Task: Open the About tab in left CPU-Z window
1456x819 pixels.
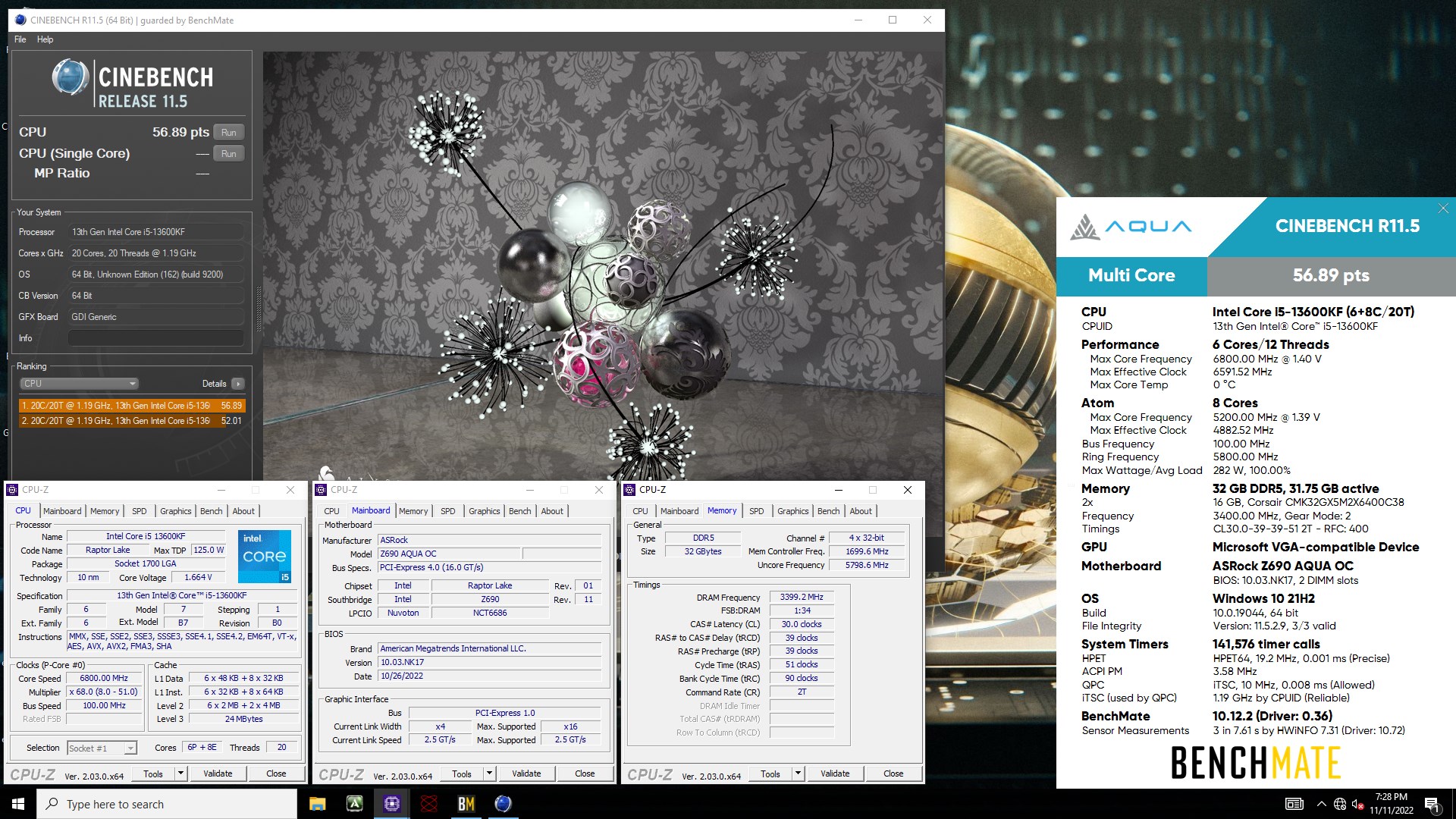Action: pyautogui.click(x=243, y=511)
